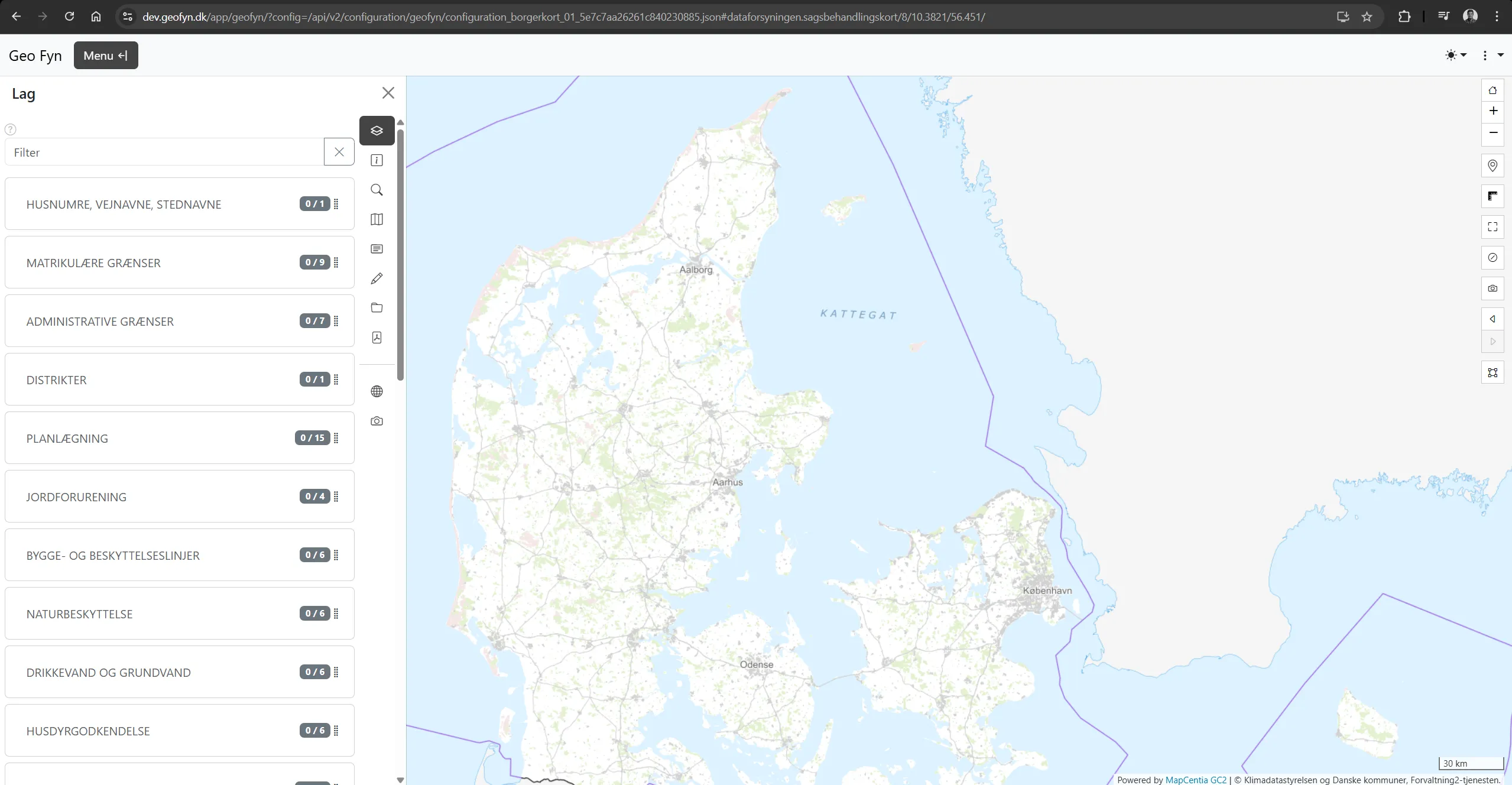Screen dimensions: 1512x785
Task: Clear the layer filter with X button
Action: click(x=339, y=152)
